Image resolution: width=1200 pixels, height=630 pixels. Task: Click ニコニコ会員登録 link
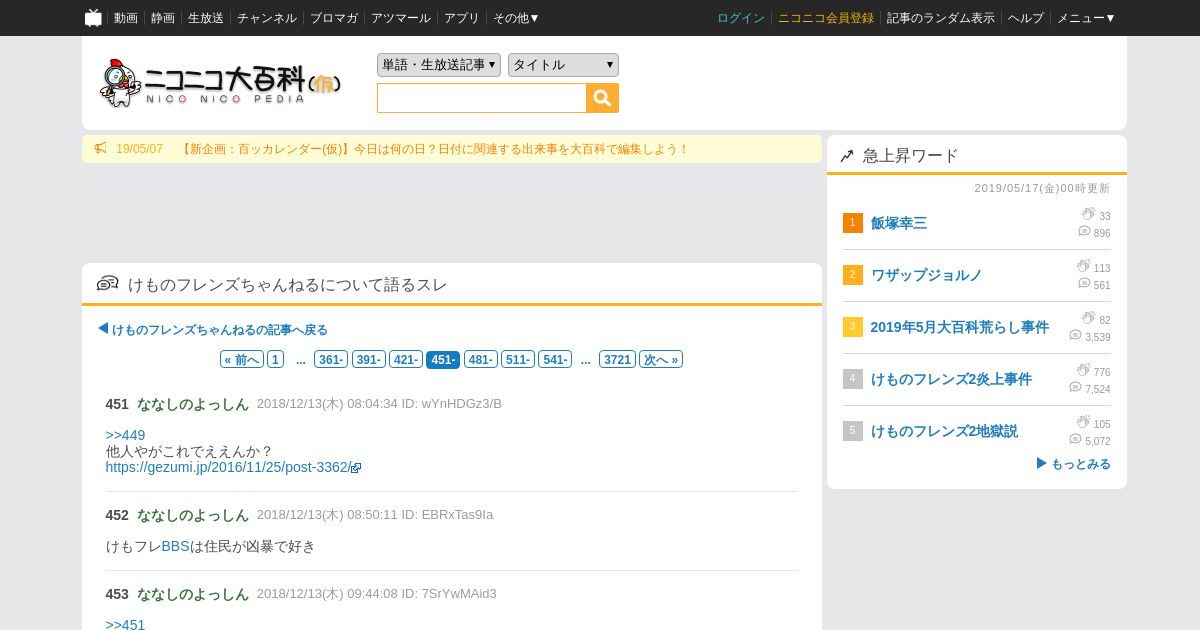click(x=826, y=18)
